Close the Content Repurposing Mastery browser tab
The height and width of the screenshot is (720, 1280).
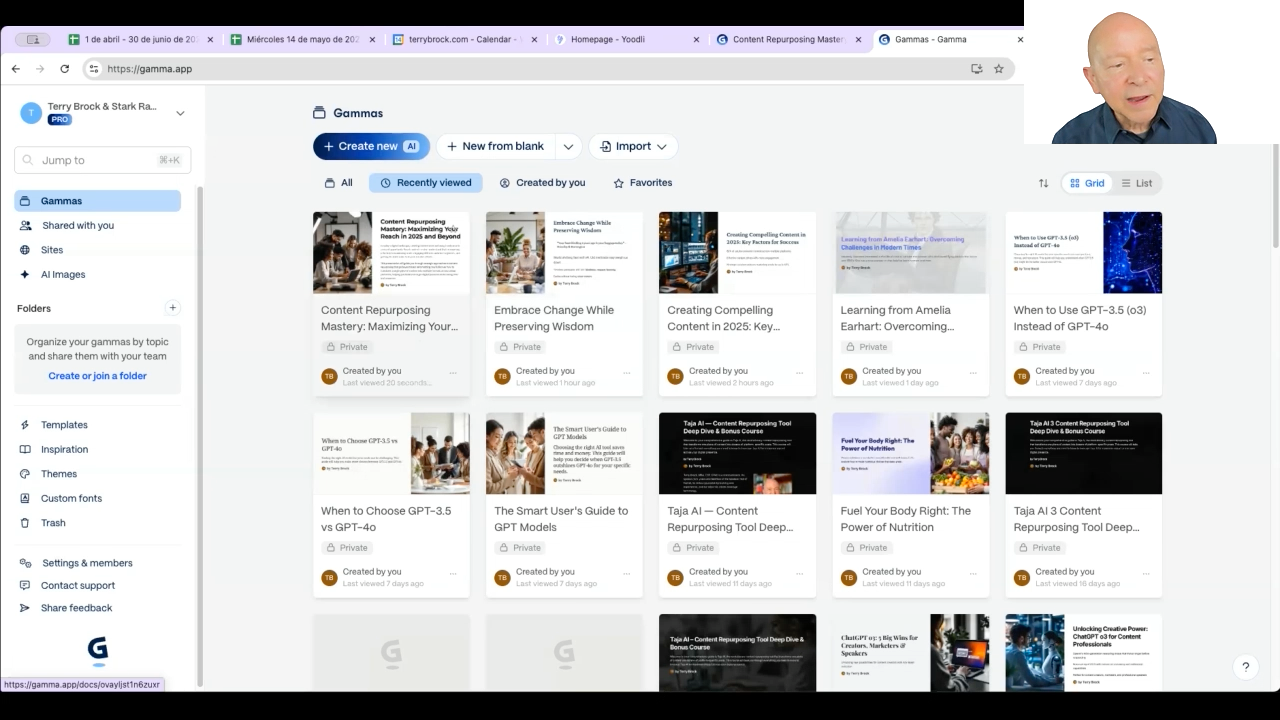click(x=858, y=40)
